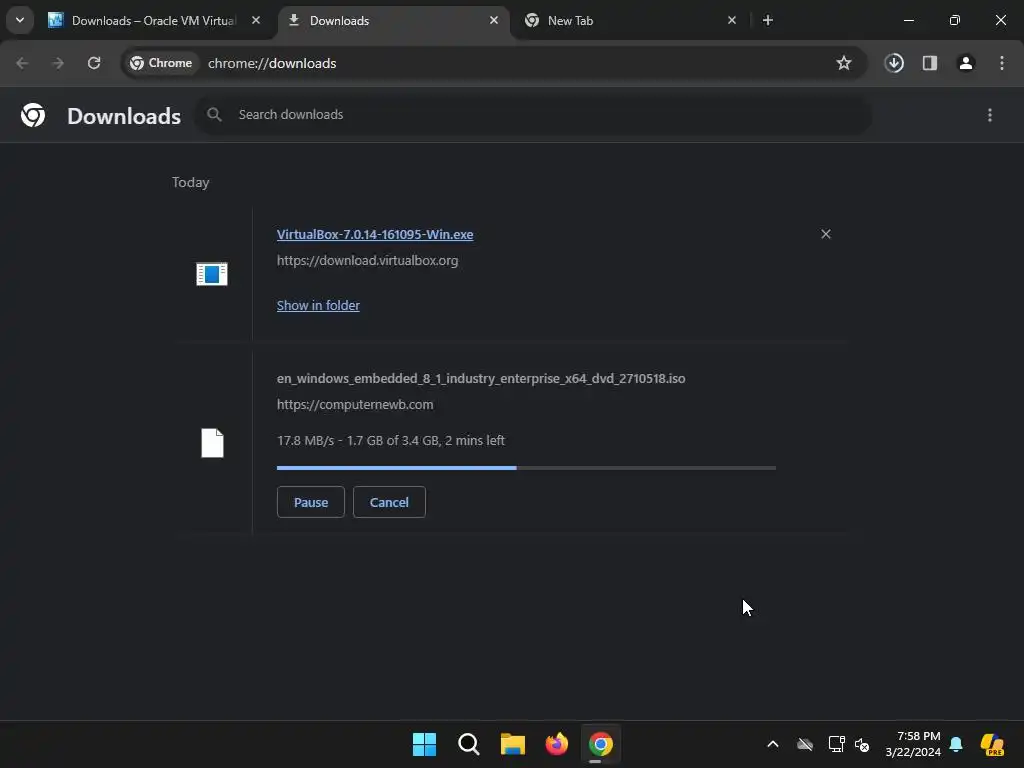Click the Today date heading
Image resolution: width=1024 pixels, height=768 pixels.
click(191, 182)
